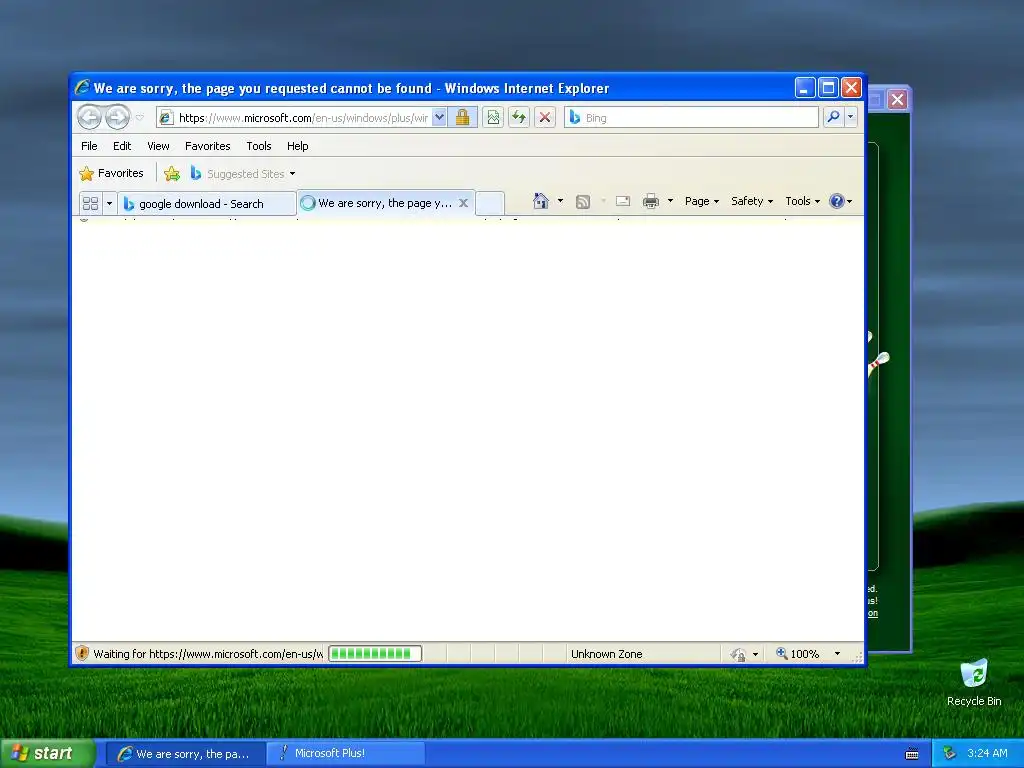Open the Favorites menu in menu bar
The image size is (1024, 768).
[x=208, y=146]
